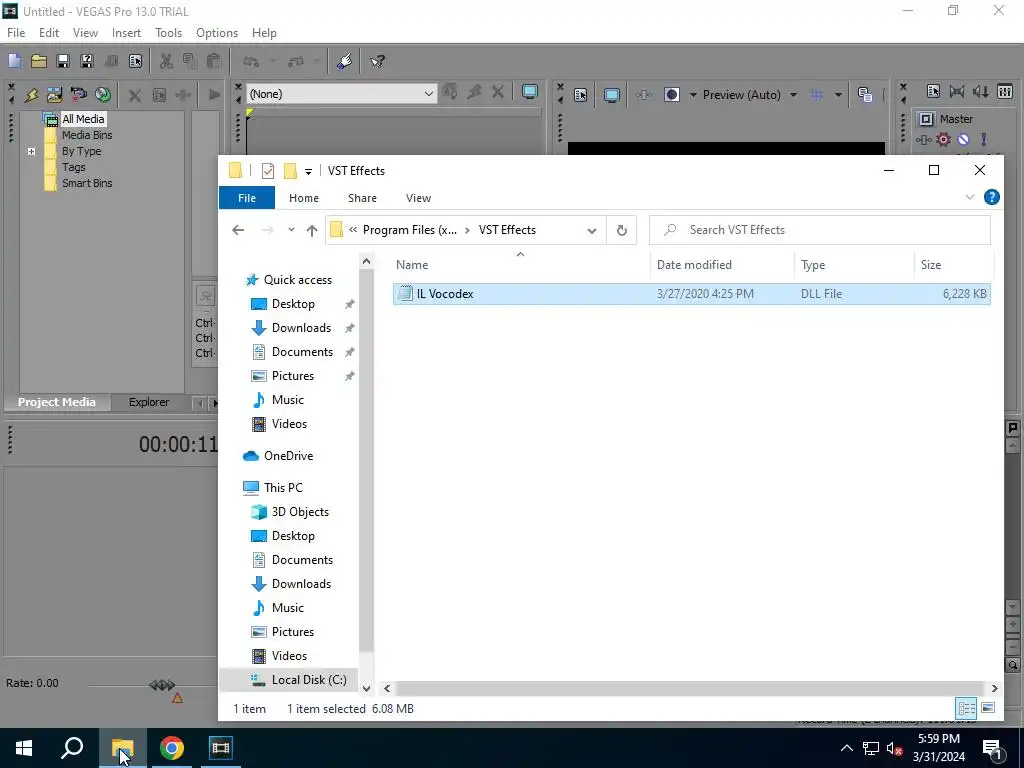The image size is (1024, 768).
Task: Click the Save As toolbar icon
Action: 87,61
